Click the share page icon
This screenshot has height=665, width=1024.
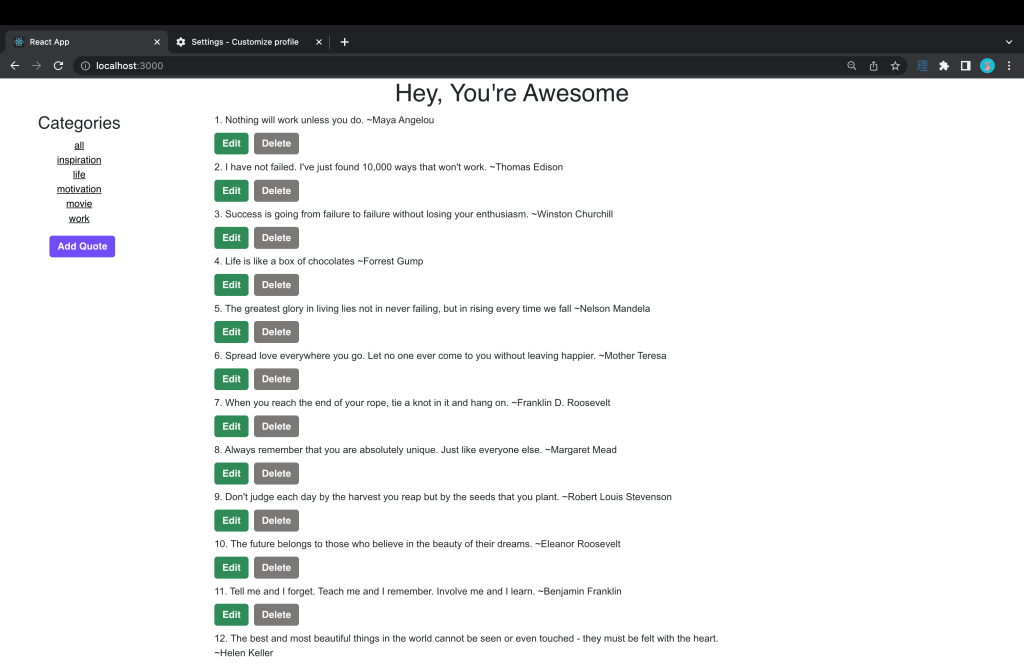pyautogui.click(x=873, y=66)
